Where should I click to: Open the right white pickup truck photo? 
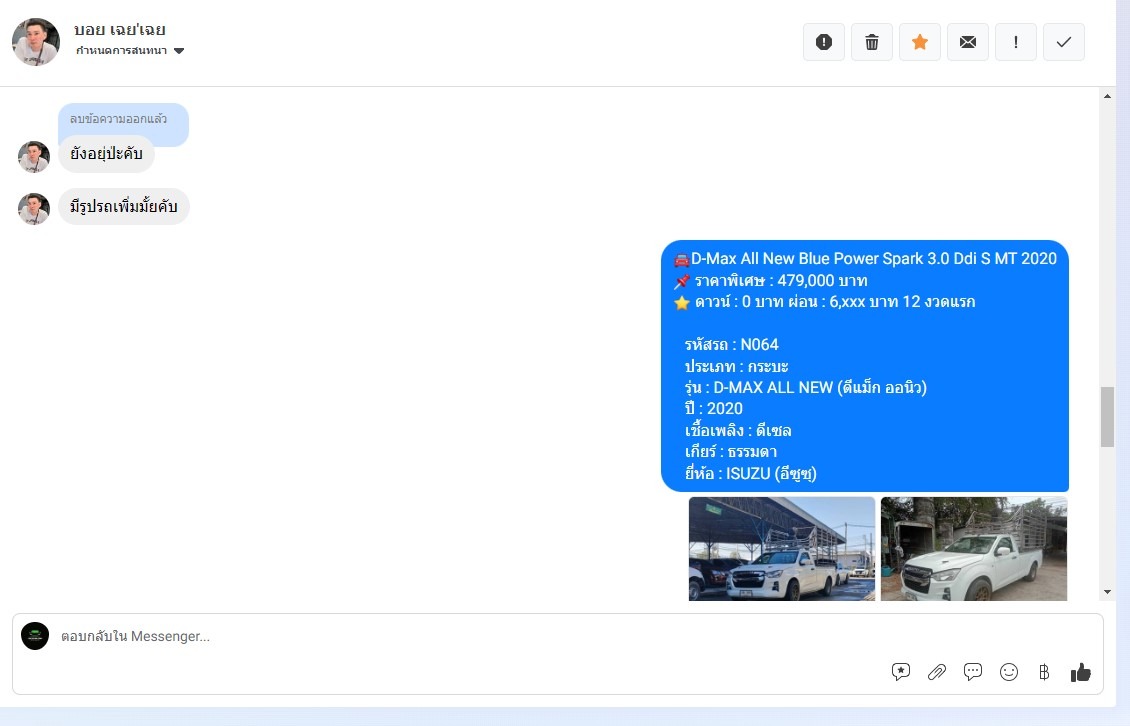[974, 549]
